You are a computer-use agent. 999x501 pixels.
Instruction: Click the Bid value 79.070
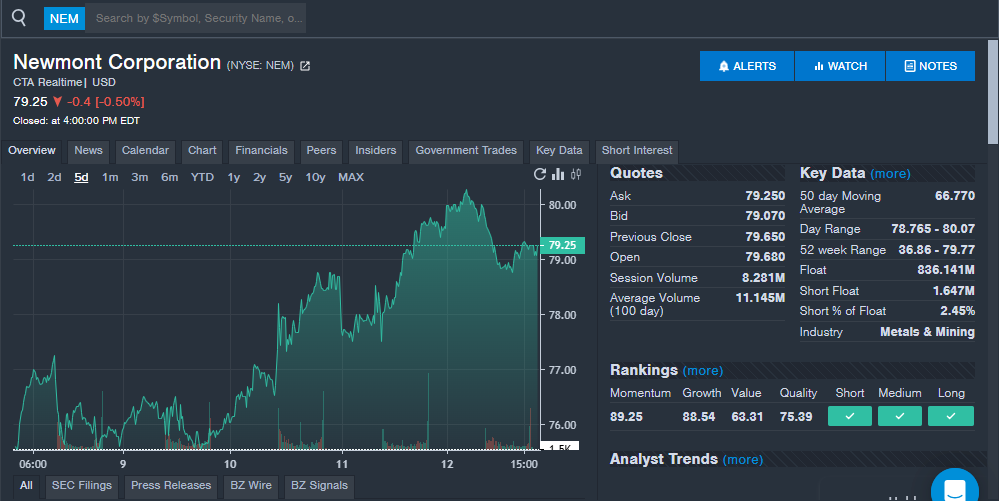click(x=765, y=216)
